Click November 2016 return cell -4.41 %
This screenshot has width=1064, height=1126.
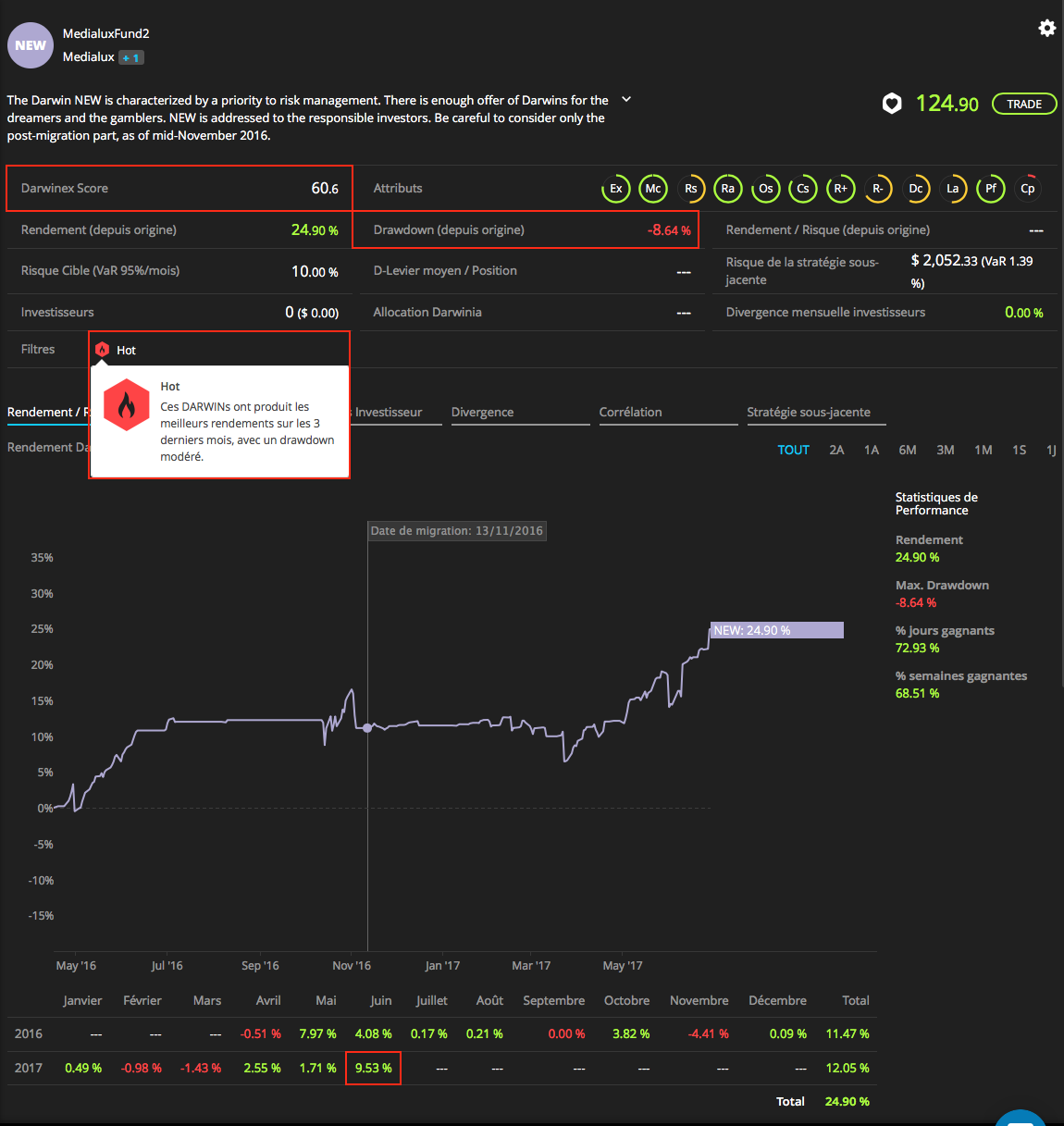click(709, 1033)
